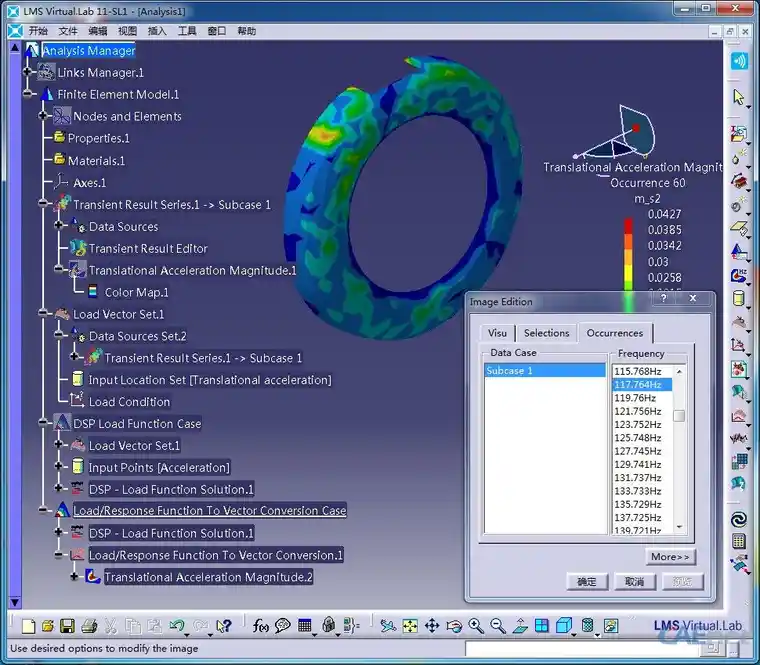This screenshot has height=665, width=760.
Task: Click the Fit All In icon
Action: tap(410, 626)
